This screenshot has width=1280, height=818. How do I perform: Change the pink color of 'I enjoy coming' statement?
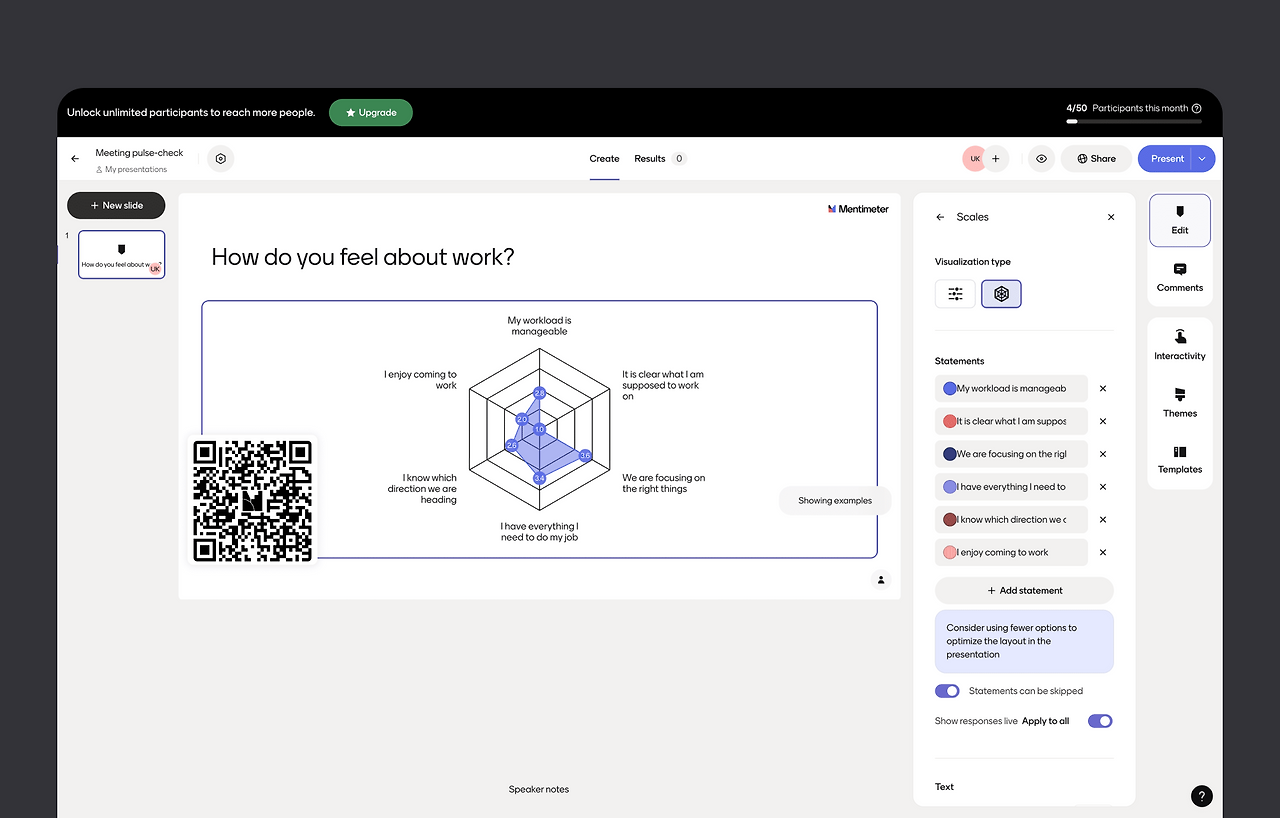[x=950, y=552]
